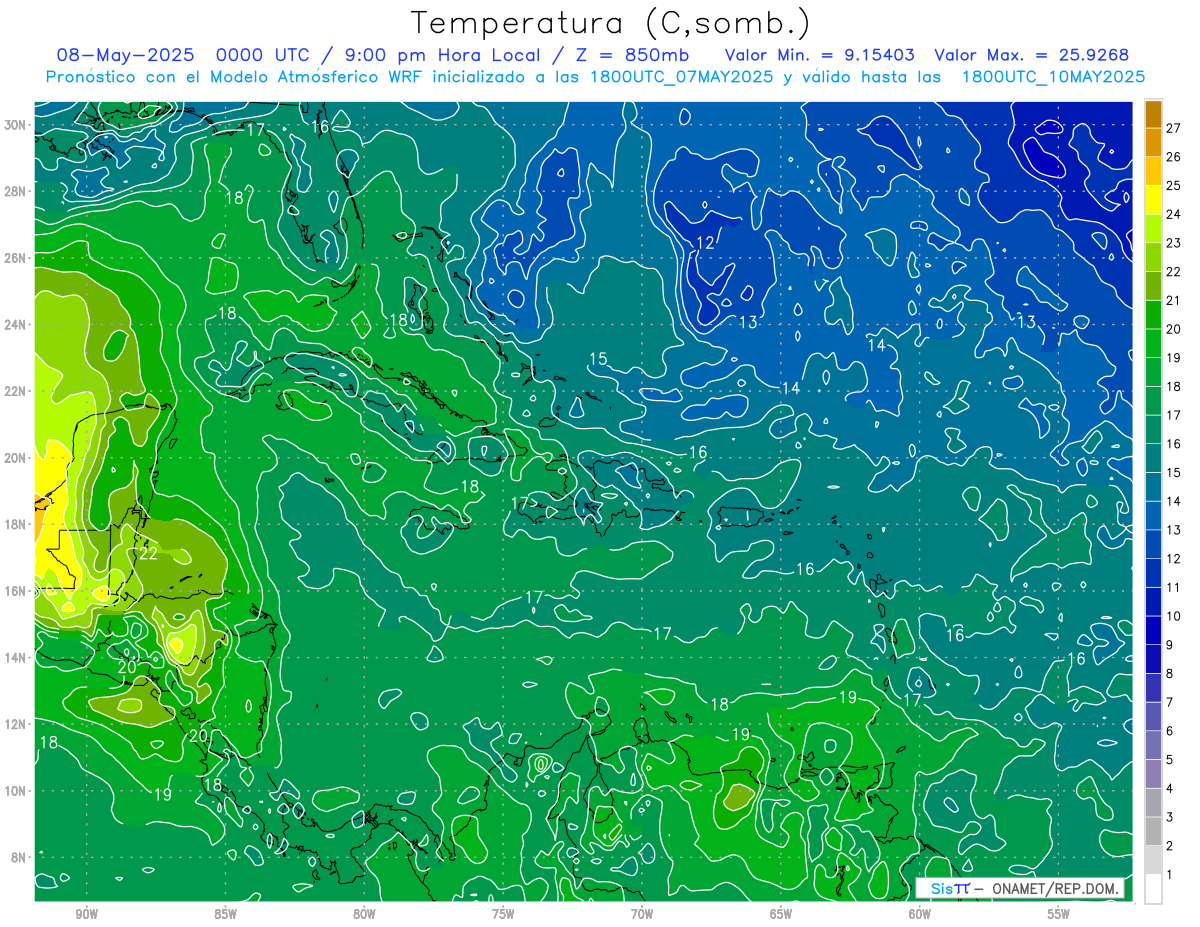Click the '24N' latitude axis label
The image size is (1200, 927).
(x=15, y=325)
